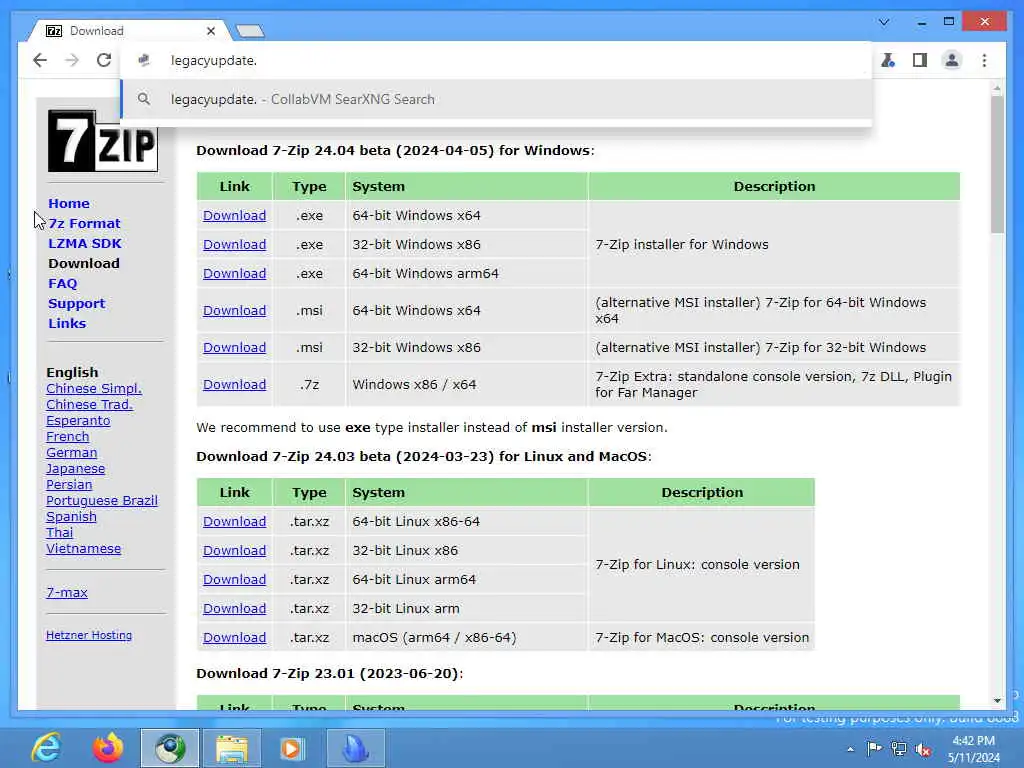Image resolution: width=1024 pixels, height=768 pixels.
Task: Switch language to Vietnamese
Action: click(x=84, y=549)
